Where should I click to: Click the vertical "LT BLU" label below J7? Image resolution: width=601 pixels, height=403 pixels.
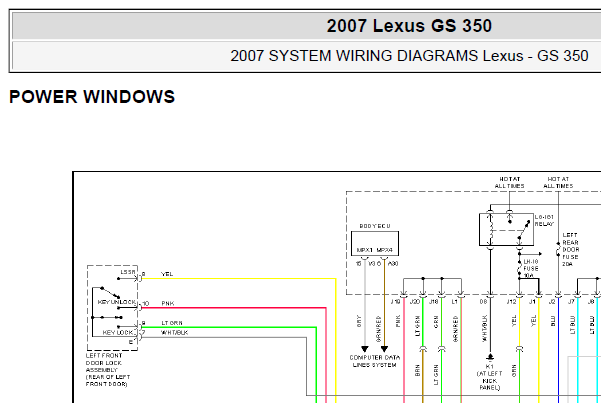pos(573,325)
